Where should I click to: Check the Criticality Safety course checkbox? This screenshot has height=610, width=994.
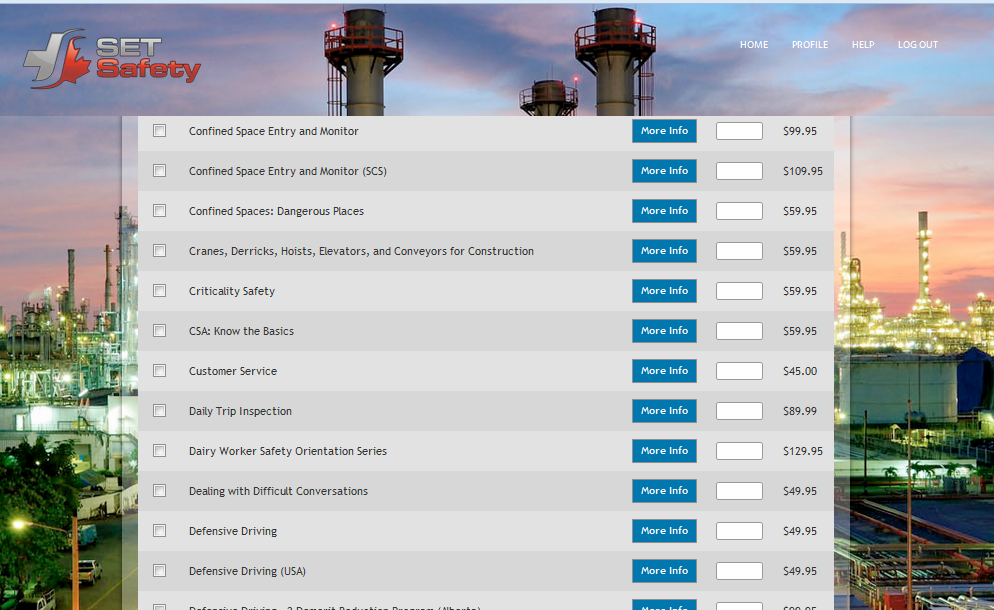click(159, 290)
